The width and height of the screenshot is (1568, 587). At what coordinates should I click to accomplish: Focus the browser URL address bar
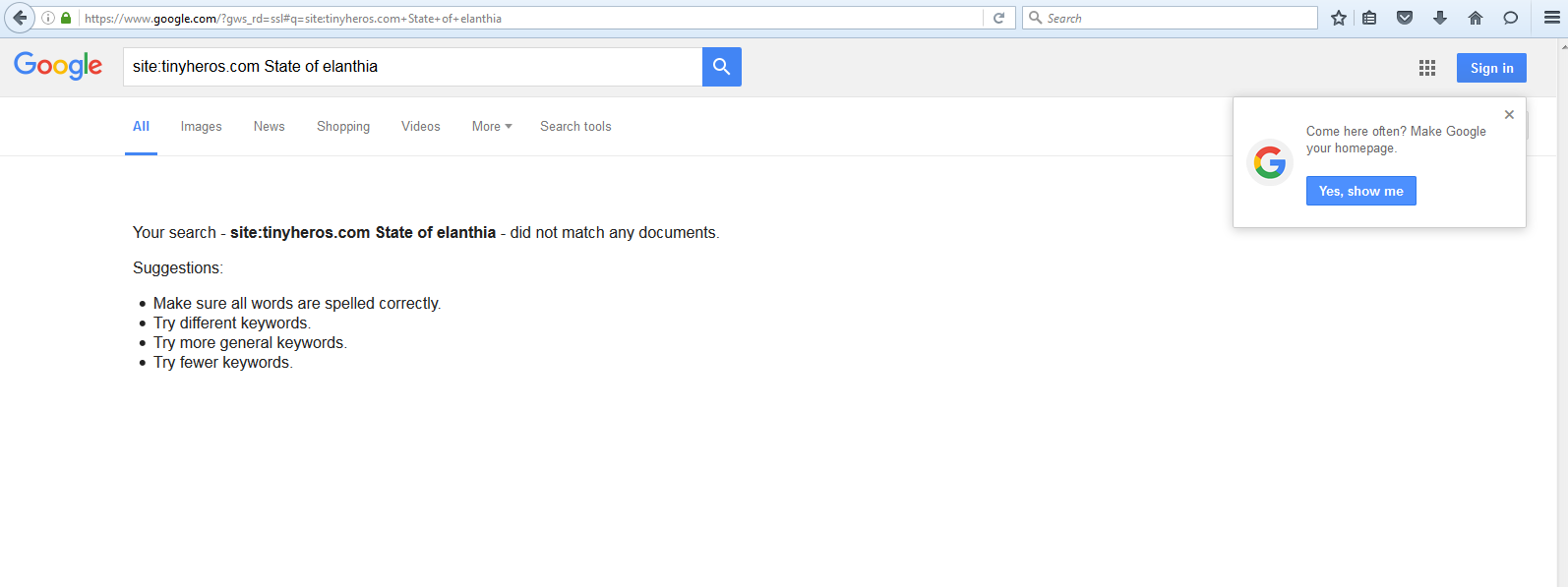tap(531, 18)
